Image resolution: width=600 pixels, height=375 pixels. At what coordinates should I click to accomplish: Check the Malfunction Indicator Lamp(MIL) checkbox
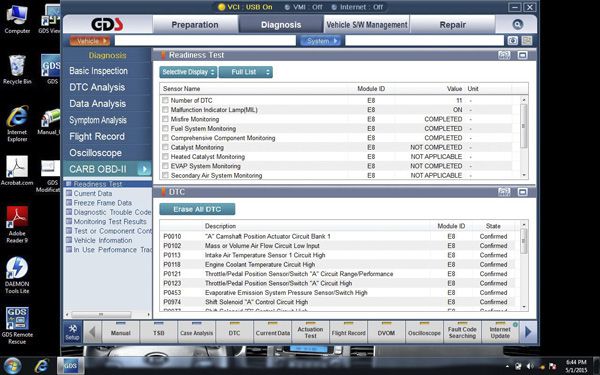pos(165,110)
